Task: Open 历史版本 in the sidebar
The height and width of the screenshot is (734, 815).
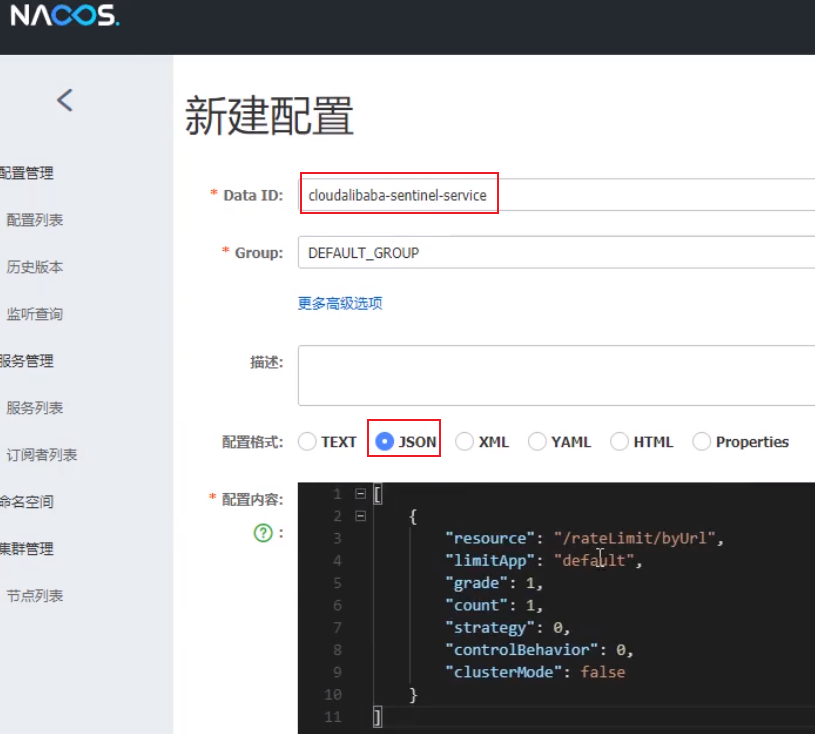Action: [x=35, y=267]
